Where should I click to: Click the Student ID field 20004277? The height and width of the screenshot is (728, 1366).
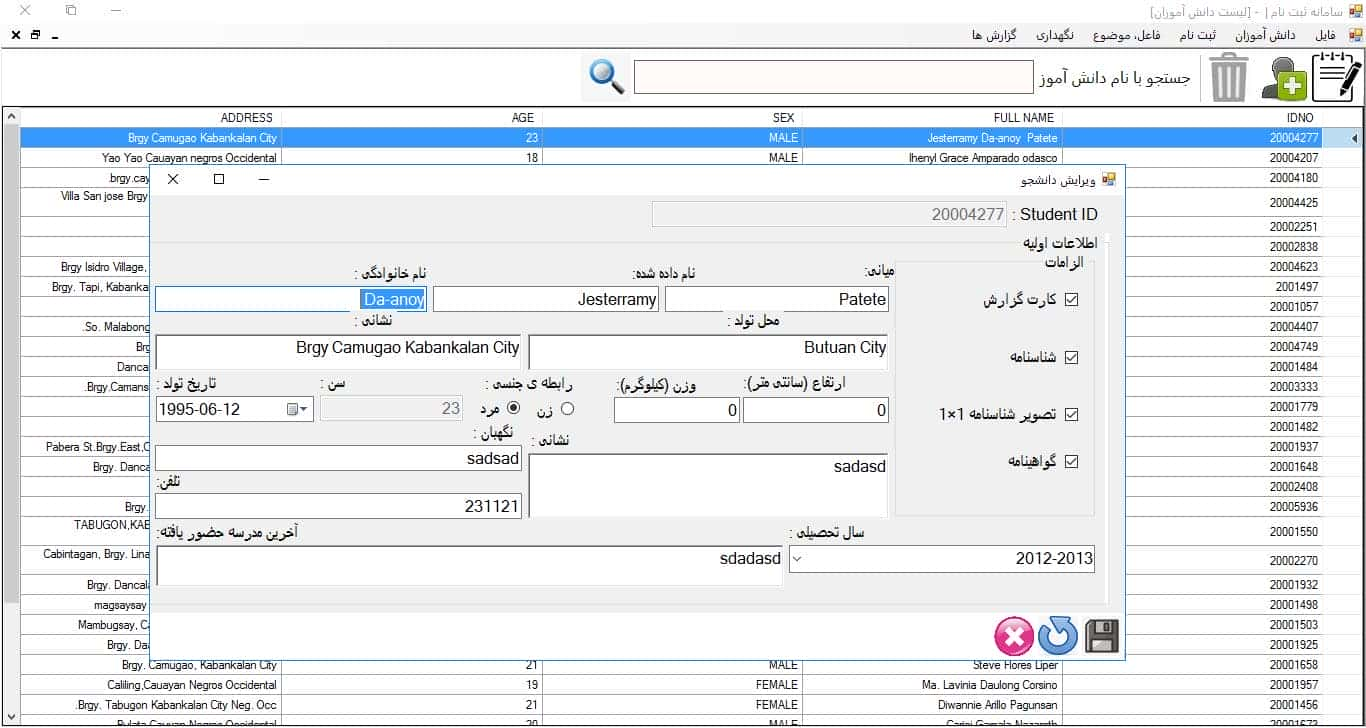click(829, 214)
